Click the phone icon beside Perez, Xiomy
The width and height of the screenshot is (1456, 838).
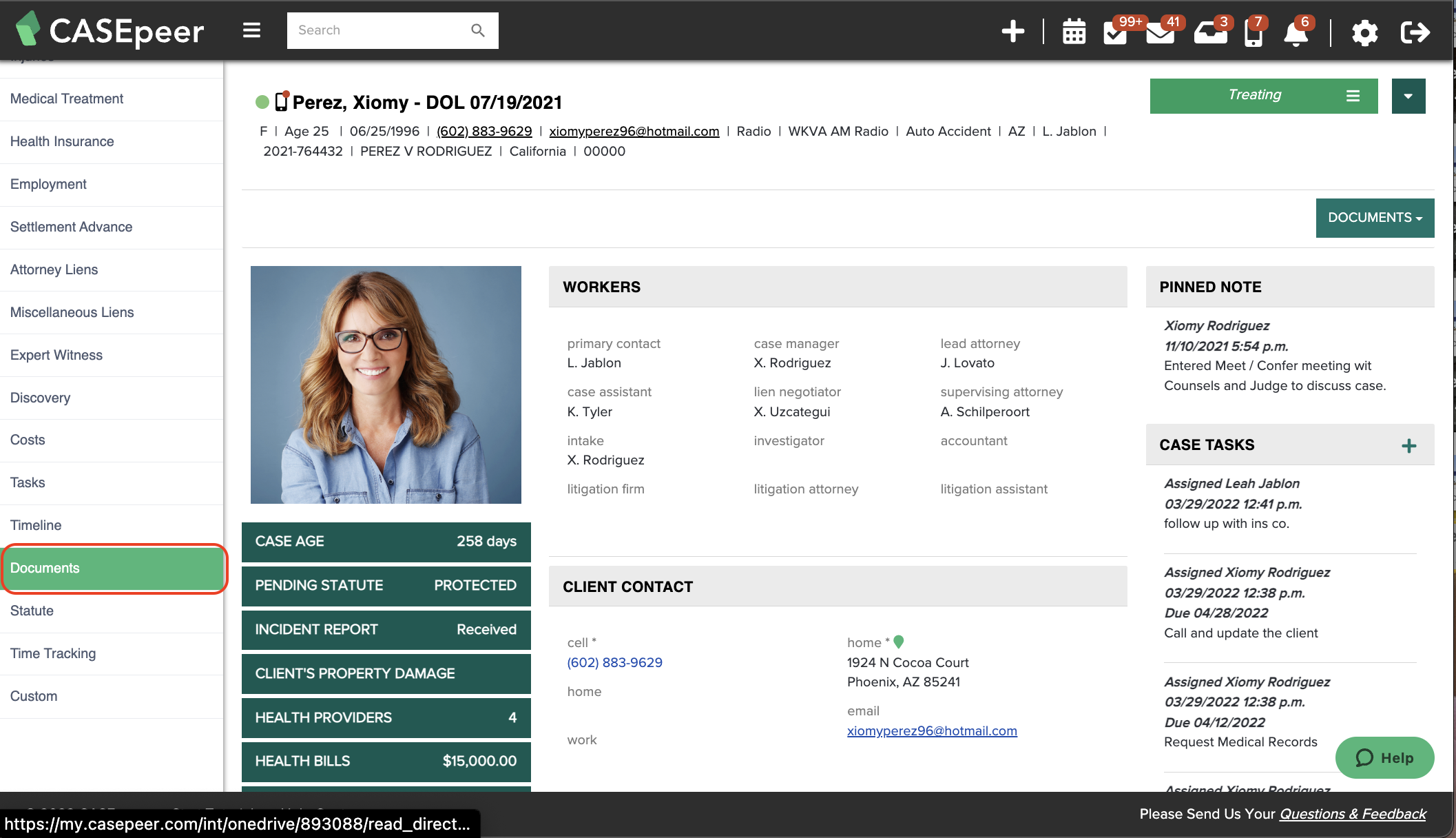point(281,101)
